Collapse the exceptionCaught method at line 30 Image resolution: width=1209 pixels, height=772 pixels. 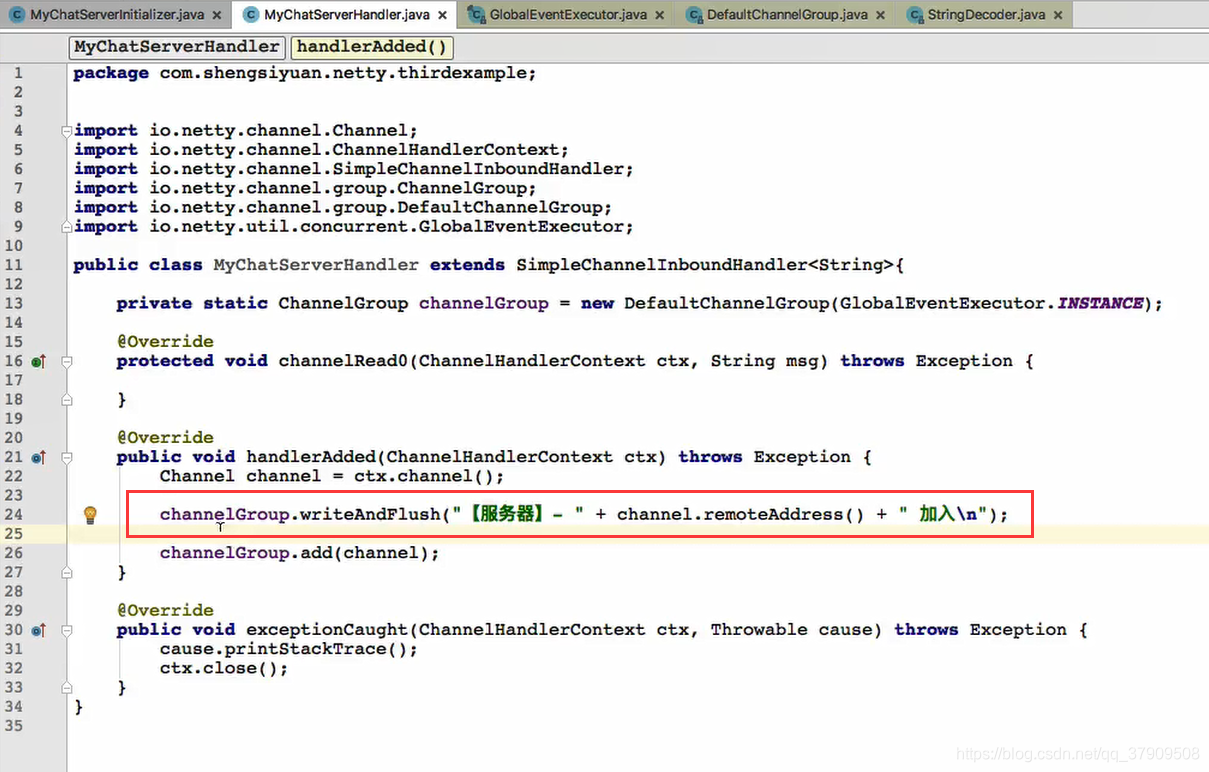tap(67, 630)
